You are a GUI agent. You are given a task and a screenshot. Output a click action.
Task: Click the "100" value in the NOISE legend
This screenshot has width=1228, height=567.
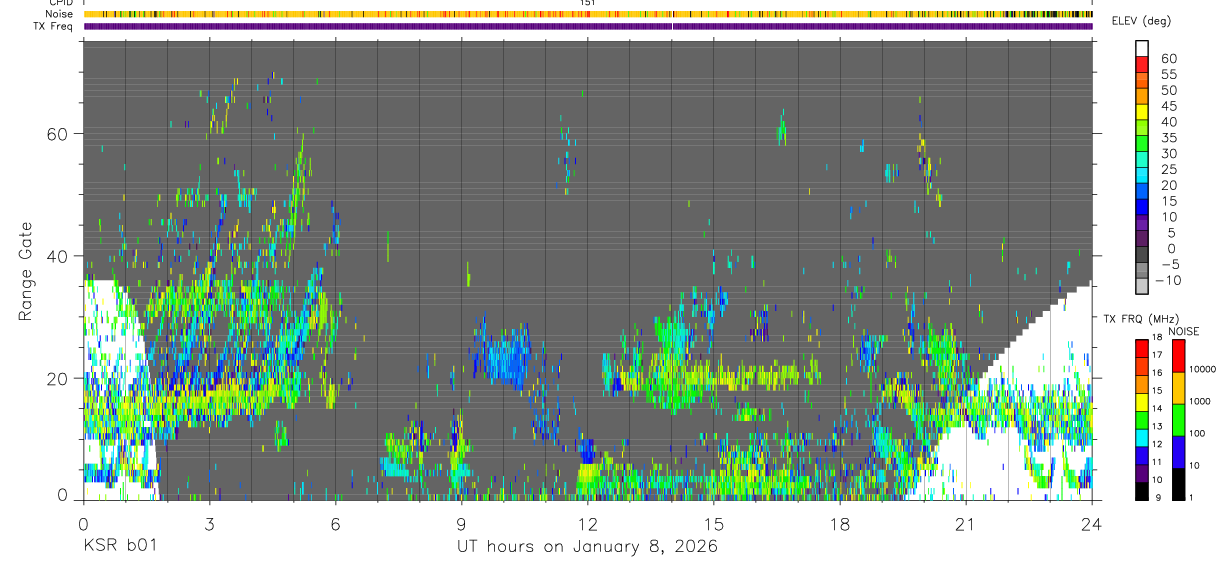(1197, 434)
